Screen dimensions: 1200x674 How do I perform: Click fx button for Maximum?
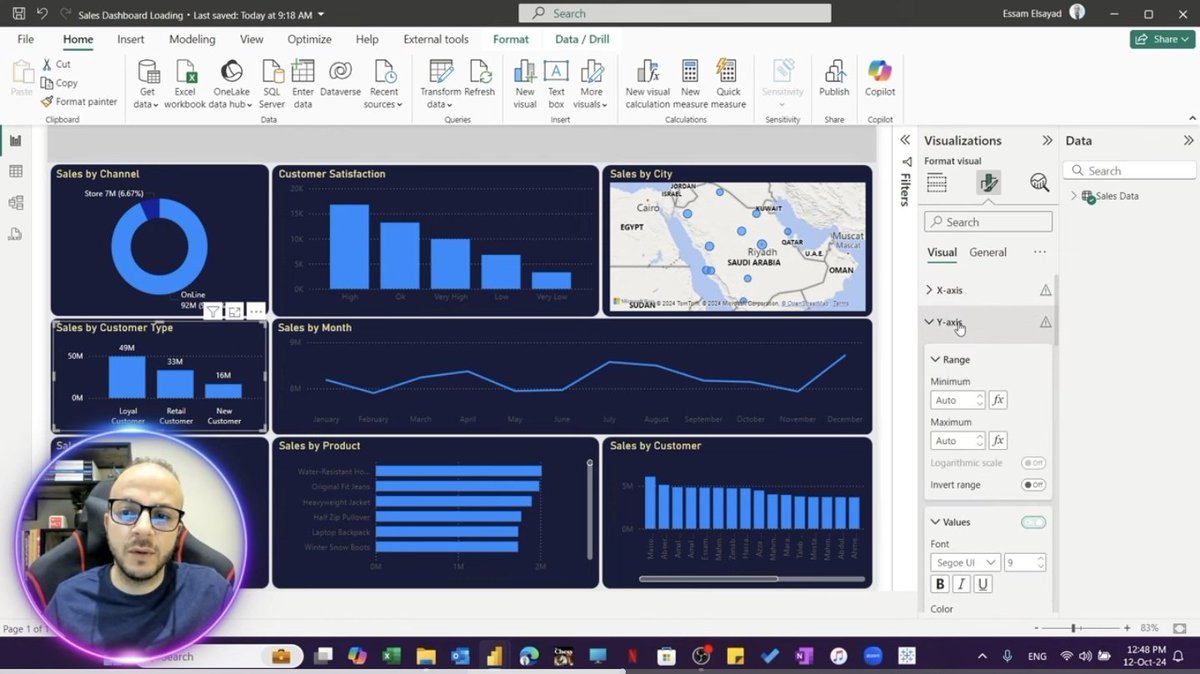(x=998, y=441)
